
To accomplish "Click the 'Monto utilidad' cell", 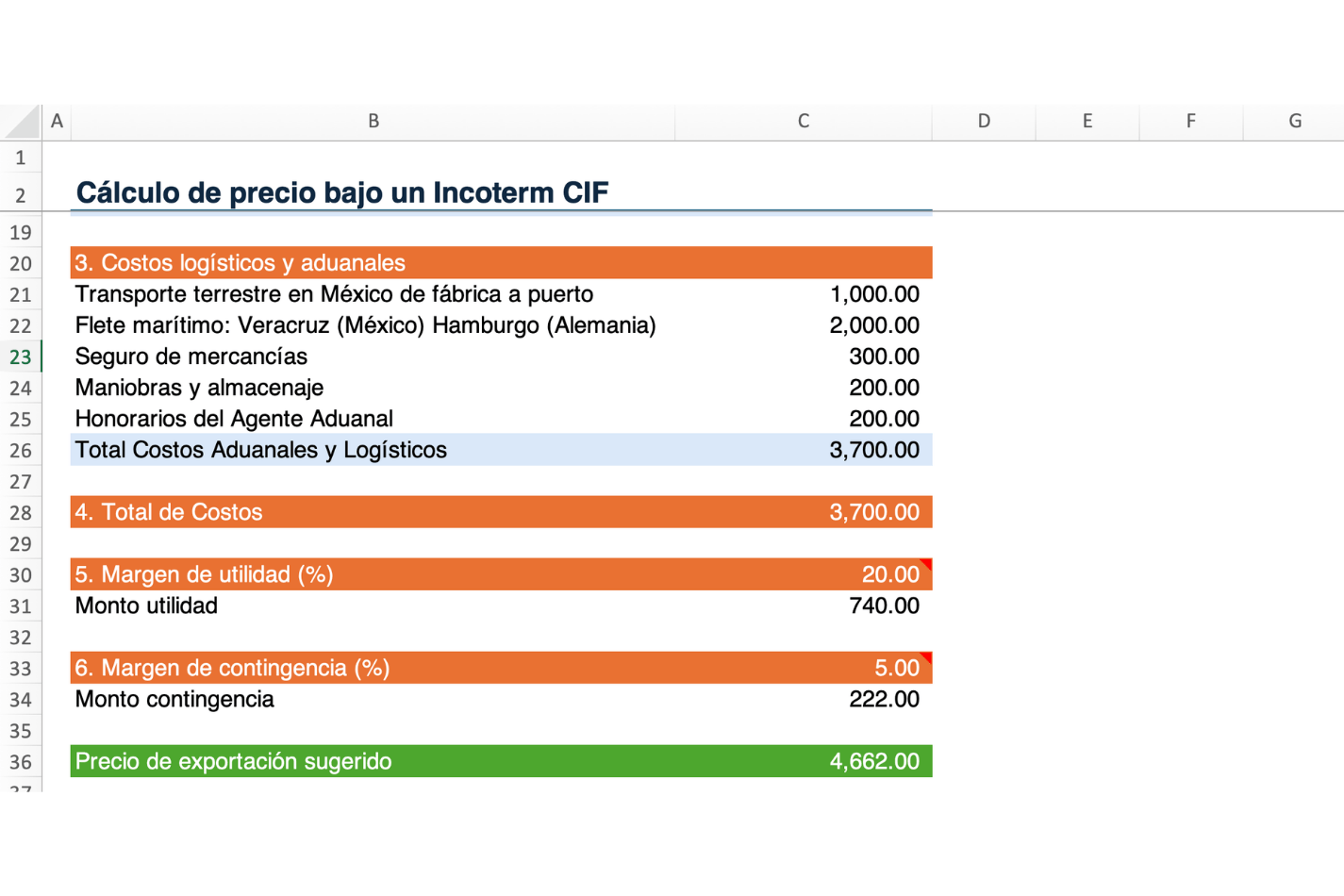I will (373, 606).
